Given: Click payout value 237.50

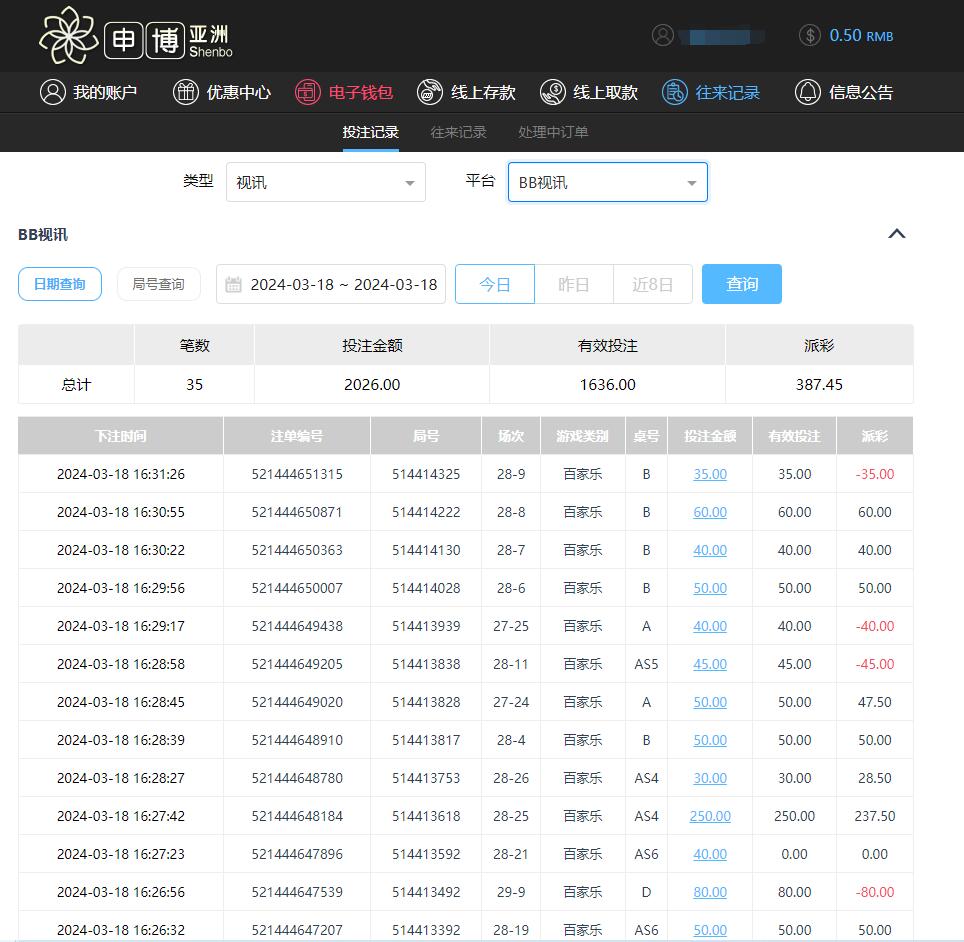Looking at the screenshot, I should pos(875,816).
